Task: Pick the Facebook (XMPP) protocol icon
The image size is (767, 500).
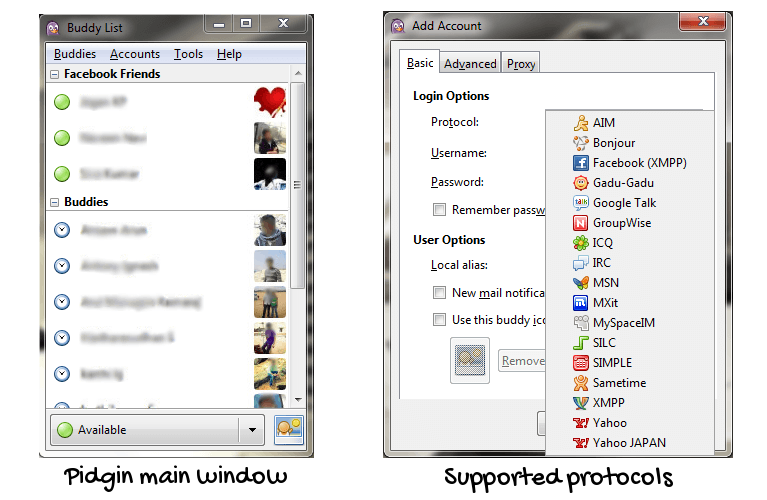Action: [581, 163]
